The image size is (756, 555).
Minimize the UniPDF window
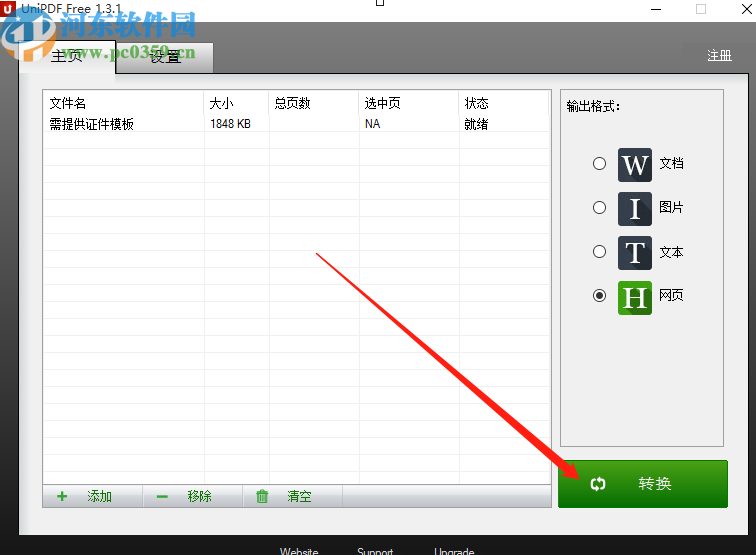(x=656, y=9)
